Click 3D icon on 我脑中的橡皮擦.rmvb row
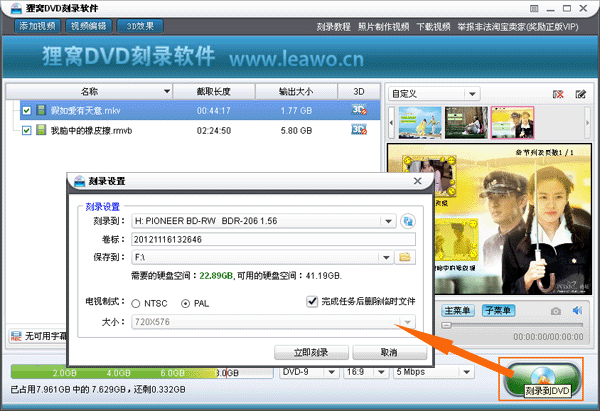Viewport: 600px width, 411px height. click(x=359, y=130)
